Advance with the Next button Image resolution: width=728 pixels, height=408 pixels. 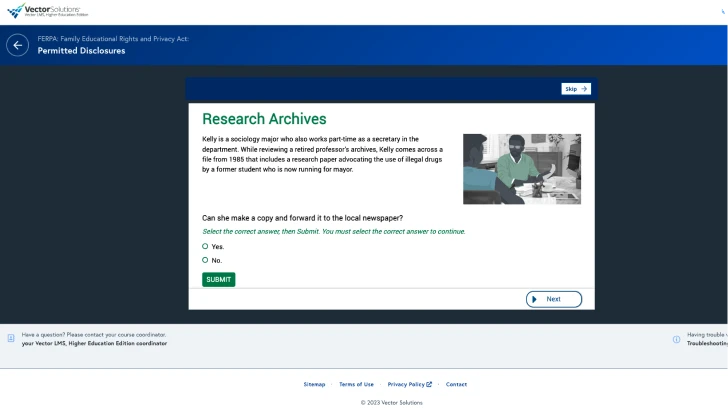click(x=553, y=299)
